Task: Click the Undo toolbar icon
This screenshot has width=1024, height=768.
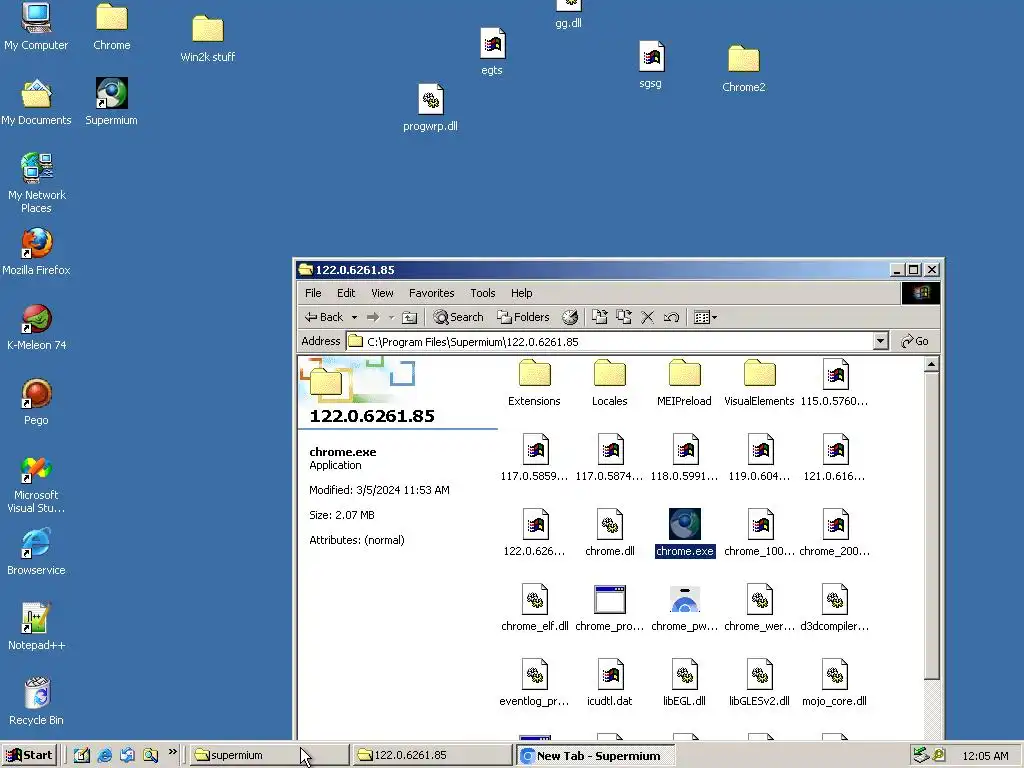Action: click(671, 317)
